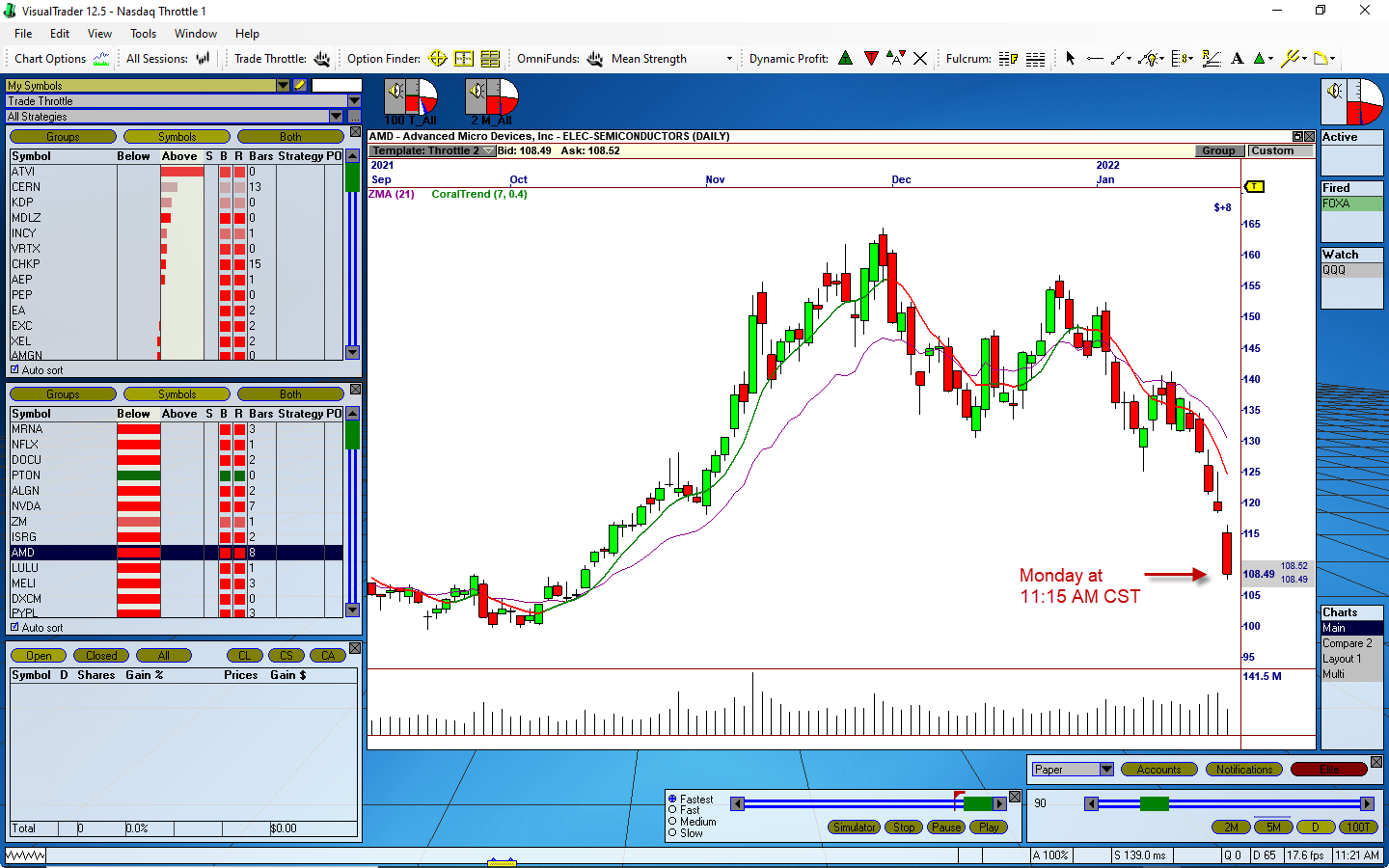Click the All Sessions bars icon
1389x868 pixels.
(x=203, y=59)
